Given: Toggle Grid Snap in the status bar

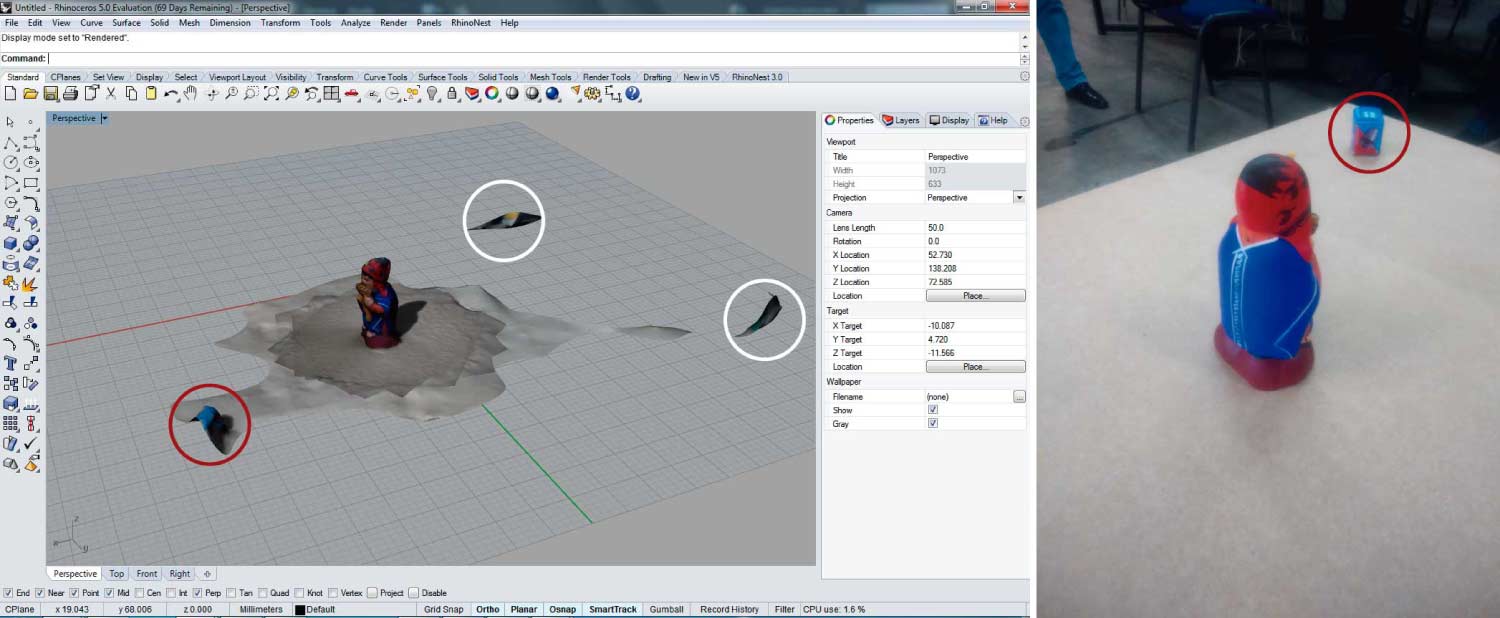Looking at the screenshot, I should point(443,609).
